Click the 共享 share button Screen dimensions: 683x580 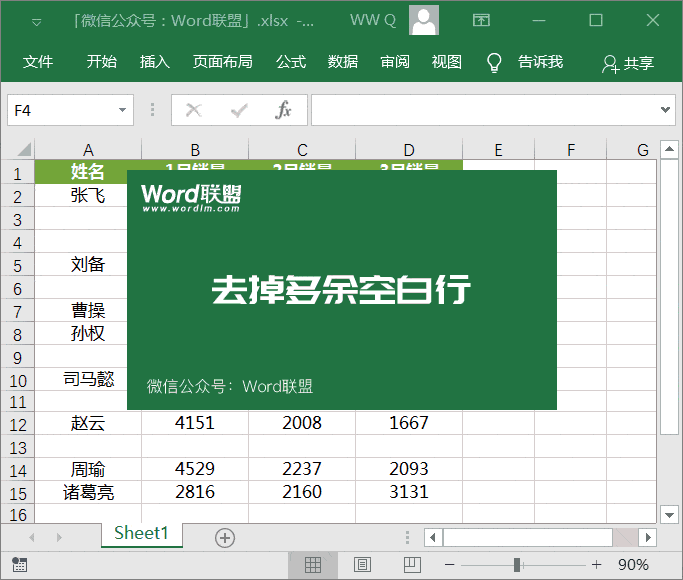pyautogui.click(x=628, y=64)
